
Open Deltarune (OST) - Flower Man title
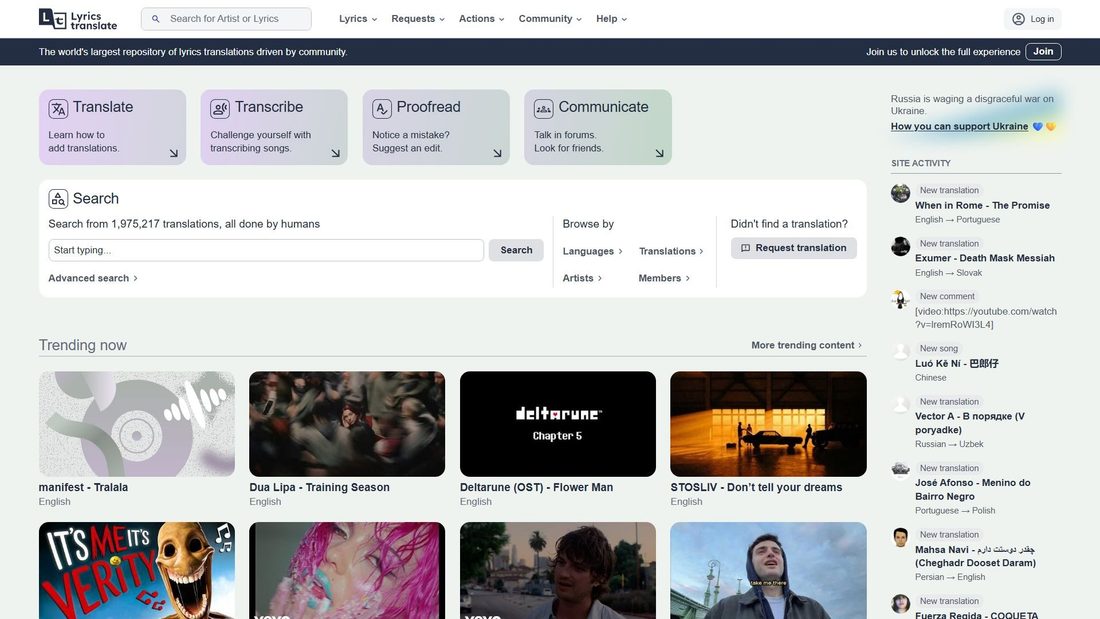[536, 487]
